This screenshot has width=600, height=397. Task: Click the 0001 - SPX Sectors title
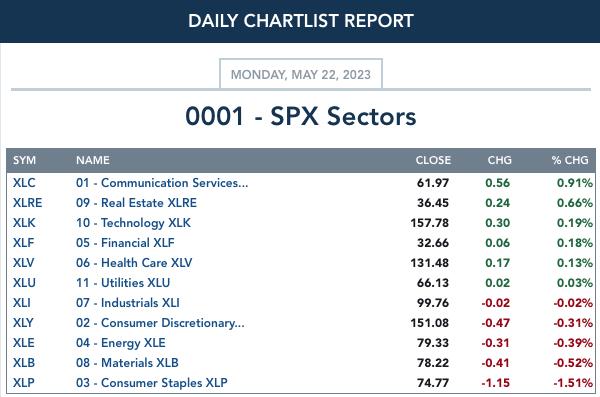click(301, 116)
